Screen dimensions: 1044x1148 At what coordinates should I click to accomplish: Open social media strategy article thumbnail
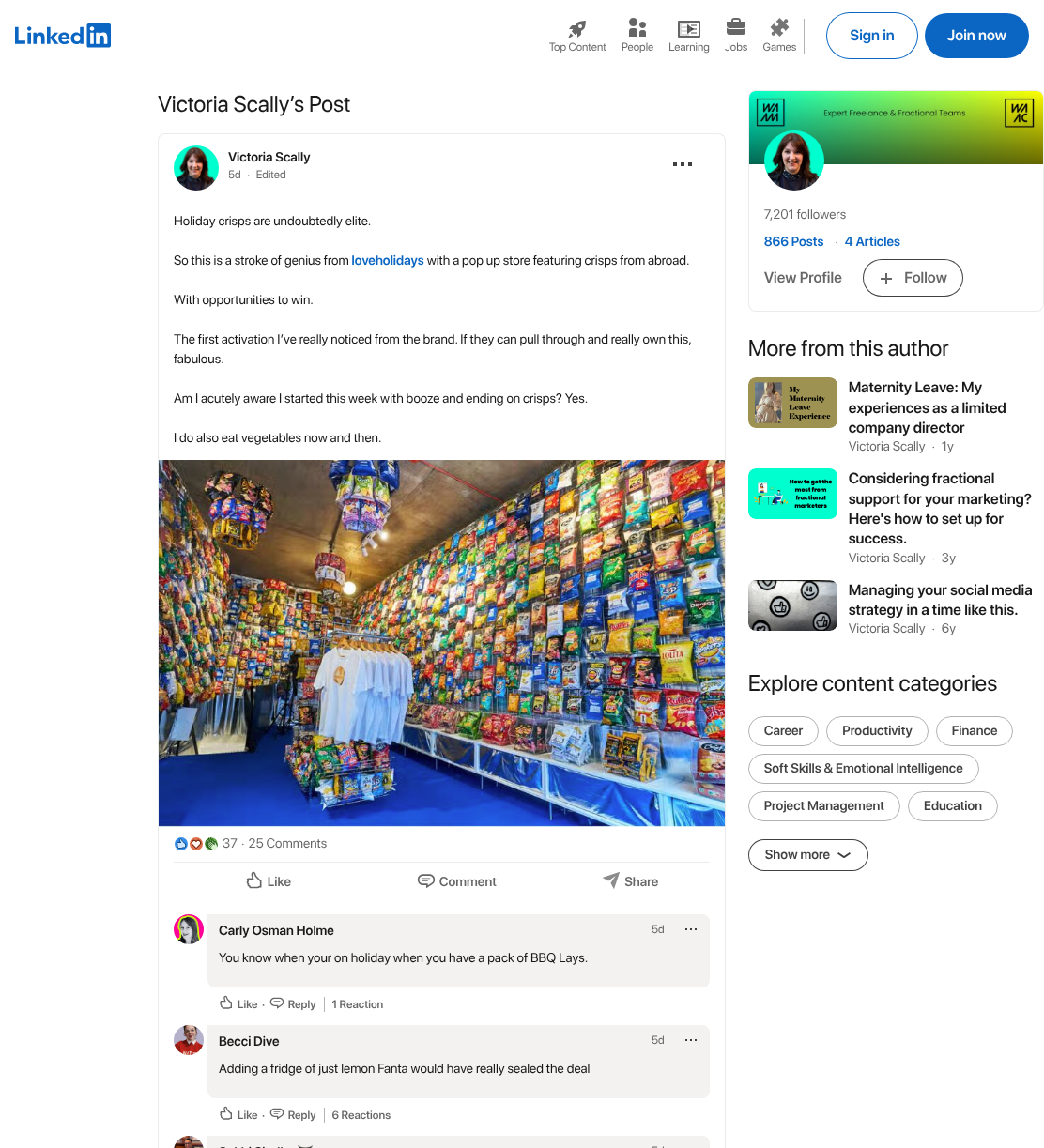tap(792, 605)
